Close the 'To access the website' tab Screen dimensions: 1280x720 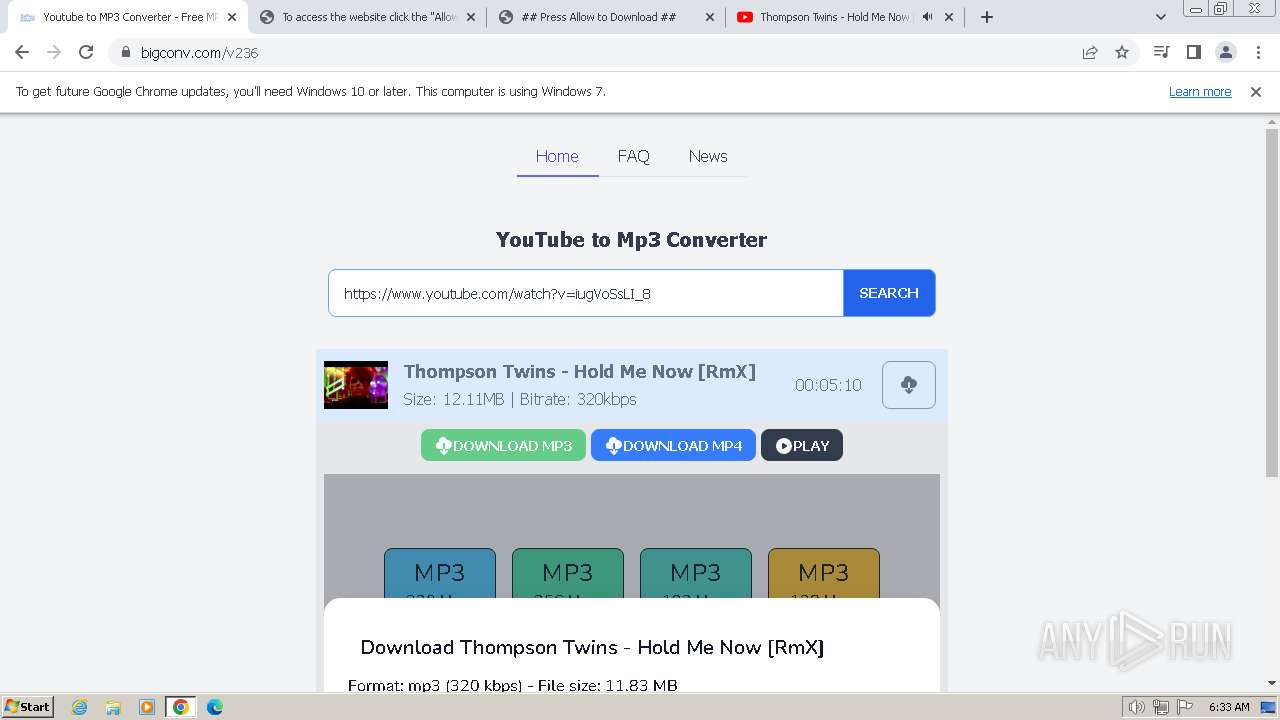(471, 17)
